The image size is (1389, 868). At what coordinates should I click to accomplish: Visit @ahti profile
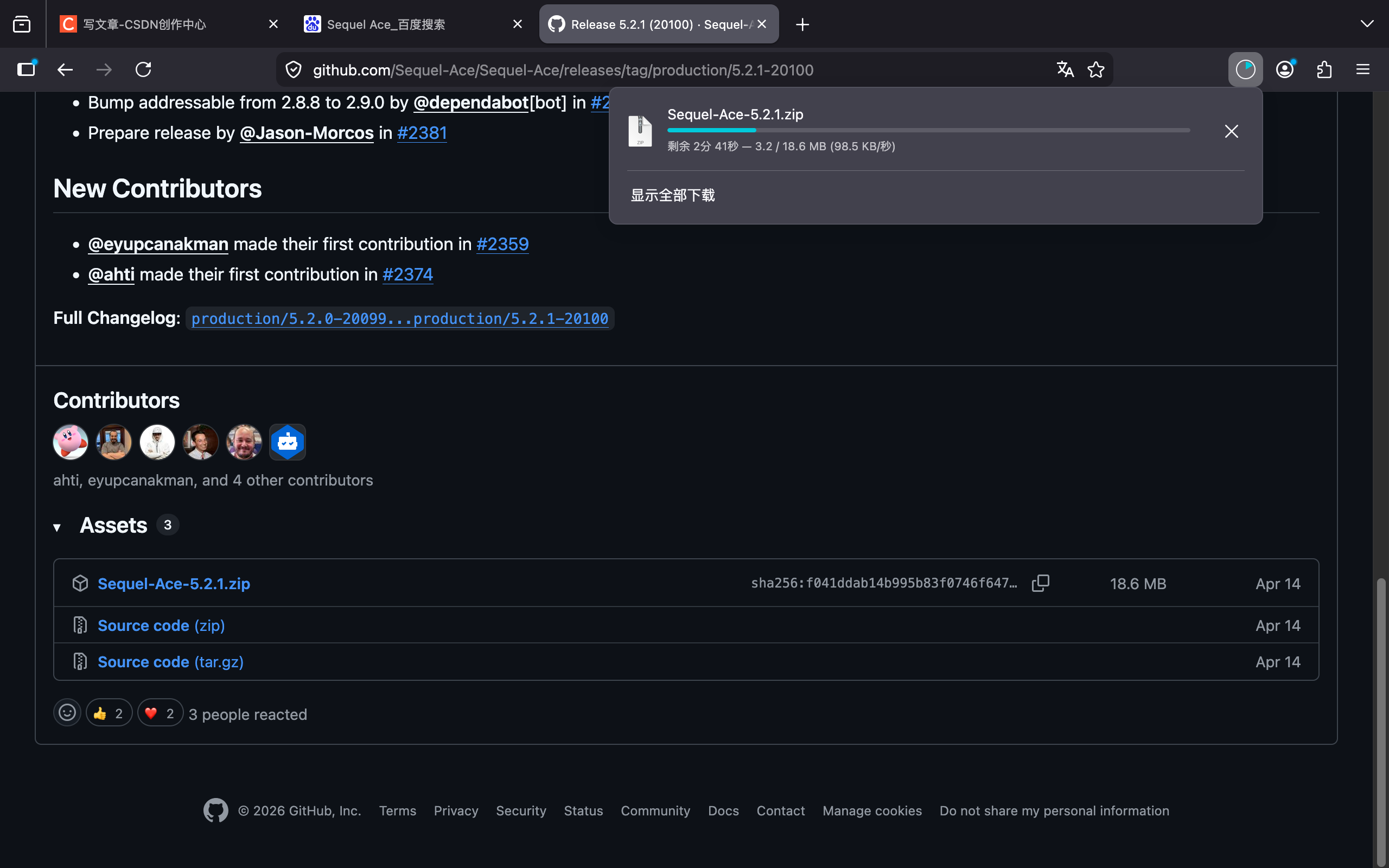(111, 275)
